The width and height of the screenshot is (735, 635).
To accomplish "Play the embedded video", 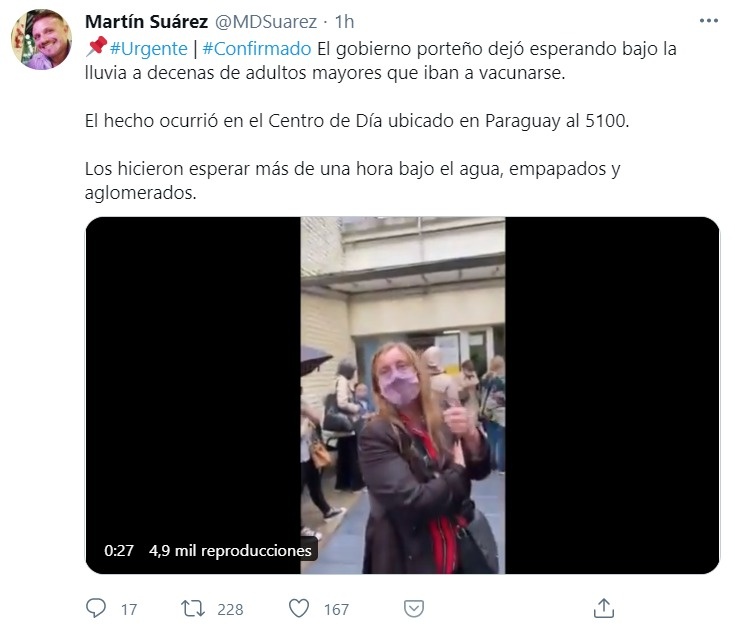I will (x=402, y=395).
